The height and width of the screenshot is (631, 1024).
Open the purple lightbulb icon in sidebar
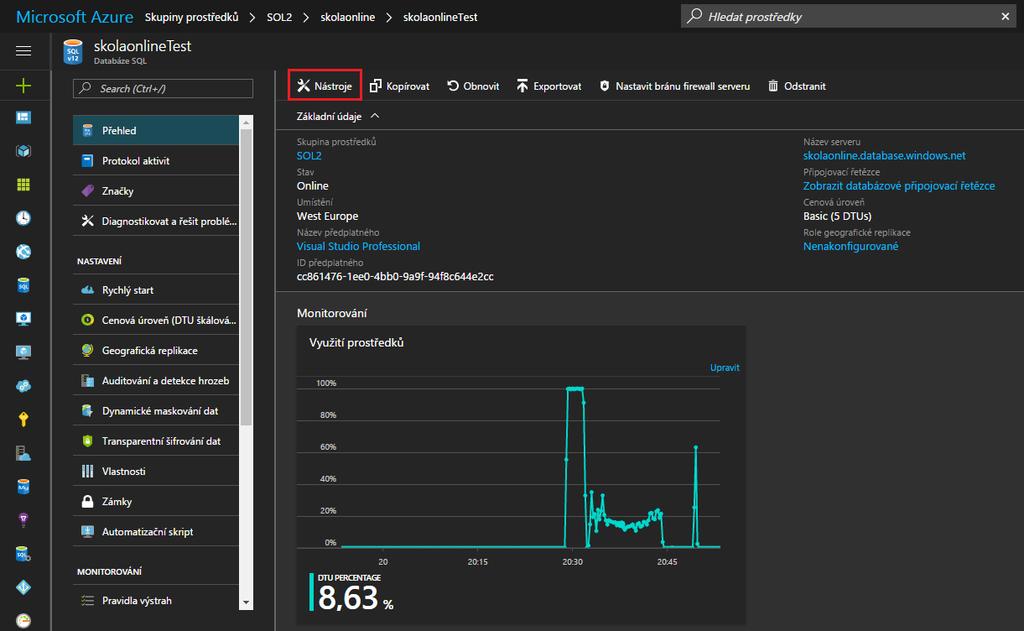[24, 520]
